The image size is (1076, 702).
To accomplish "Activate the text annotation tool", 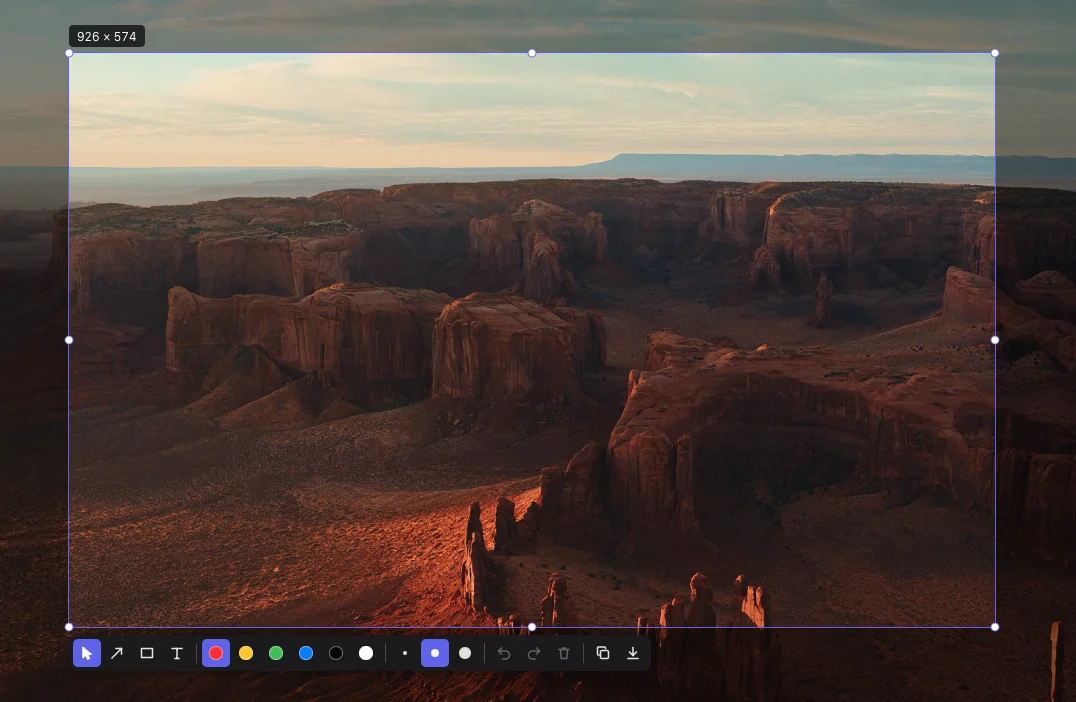I will 177,653.
